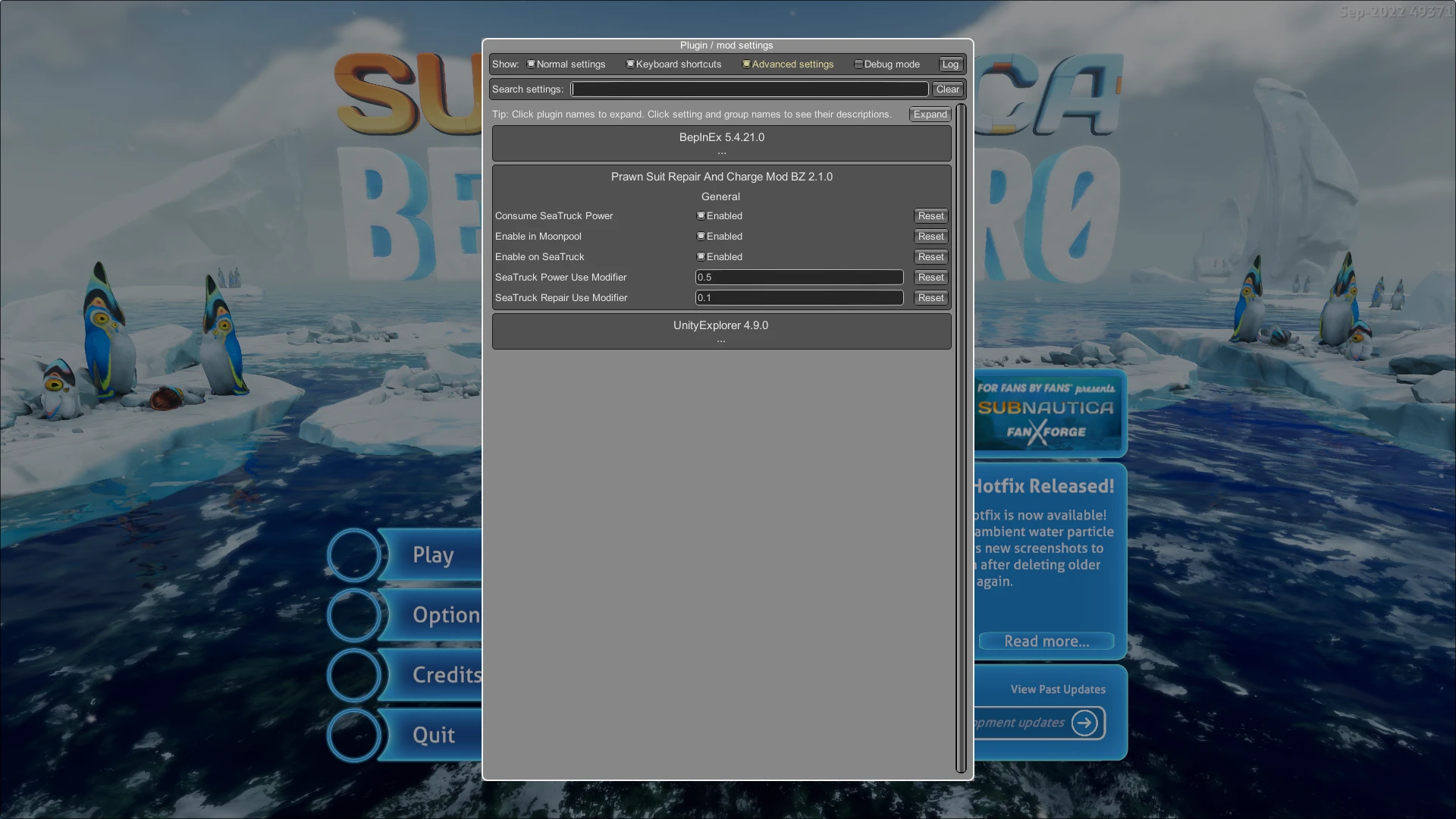Toggle the Keyboard shortcuts checkbox
The width and height of the screenshot is (1456, 819).
click(630, 64)
